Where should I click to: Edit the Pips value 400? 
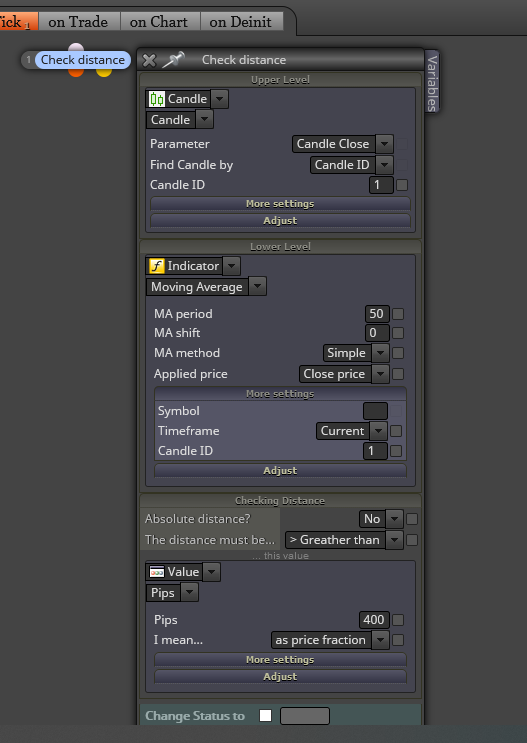point(374,620)
